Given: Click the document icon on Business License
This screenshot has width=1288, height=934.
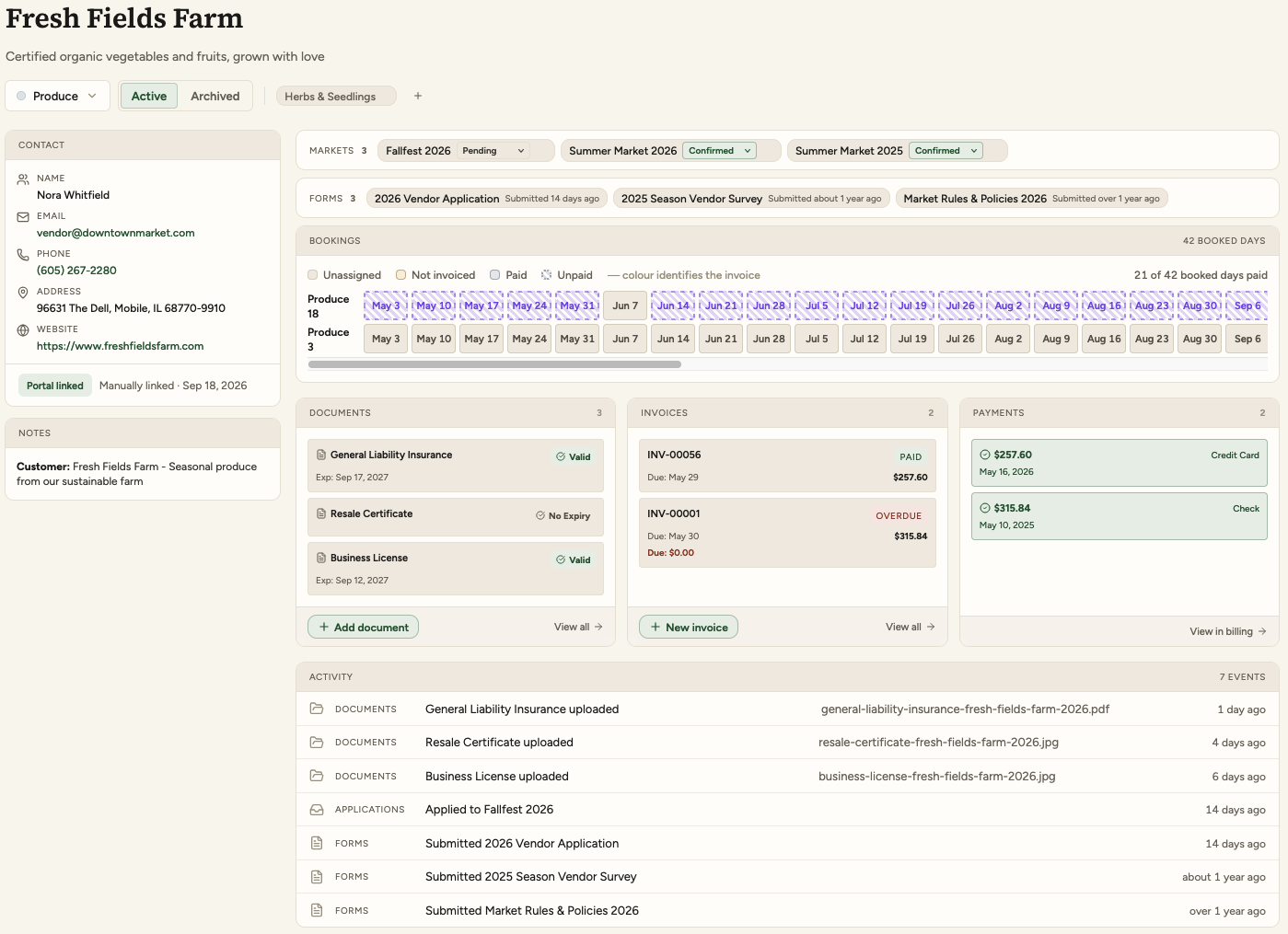Looking at the screenshot, I should [x=321, y=558].
